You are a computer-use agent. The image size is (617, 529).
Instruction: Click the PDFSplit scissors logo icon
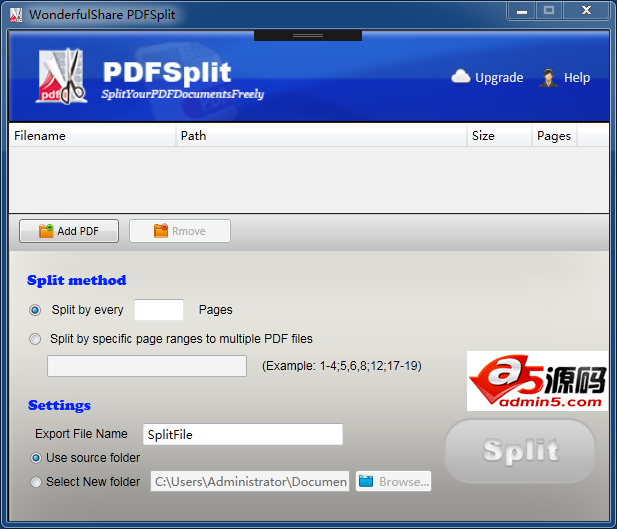click(x=62, y=76)
